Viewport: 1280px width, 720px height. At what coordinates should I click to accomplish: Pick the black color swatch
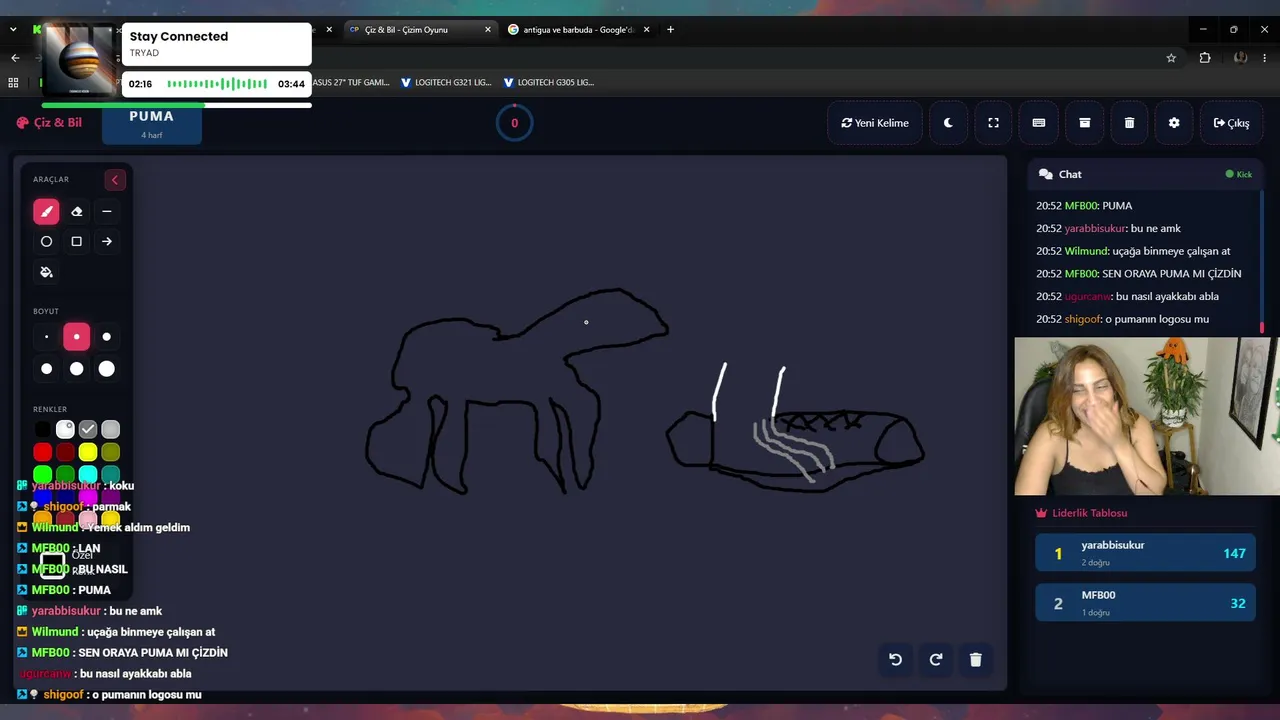click(x=42, y=429)
